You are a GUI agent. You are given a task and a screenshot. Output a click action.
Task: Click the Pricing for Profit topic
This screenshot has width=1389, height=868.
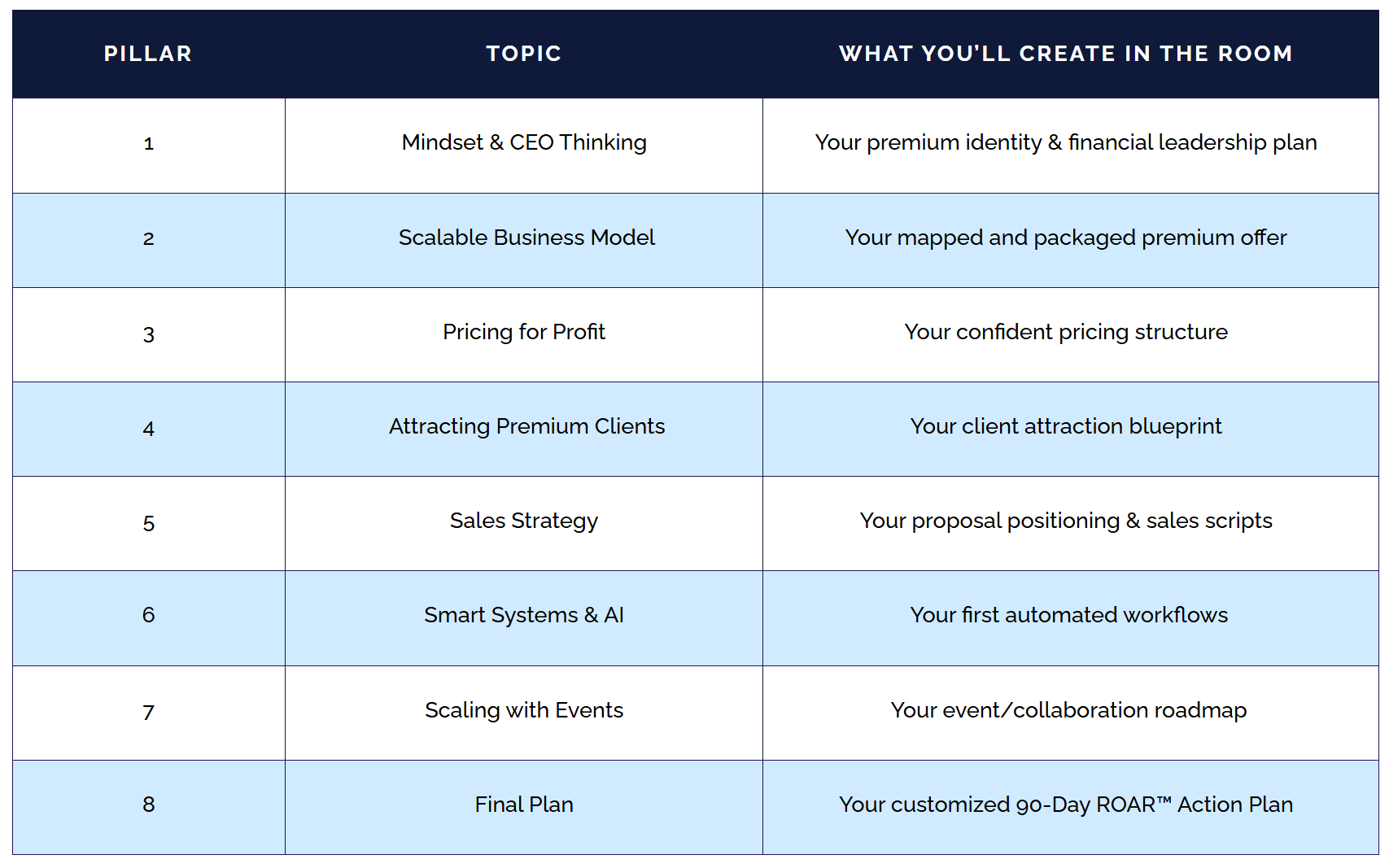(x=524, y=332)
